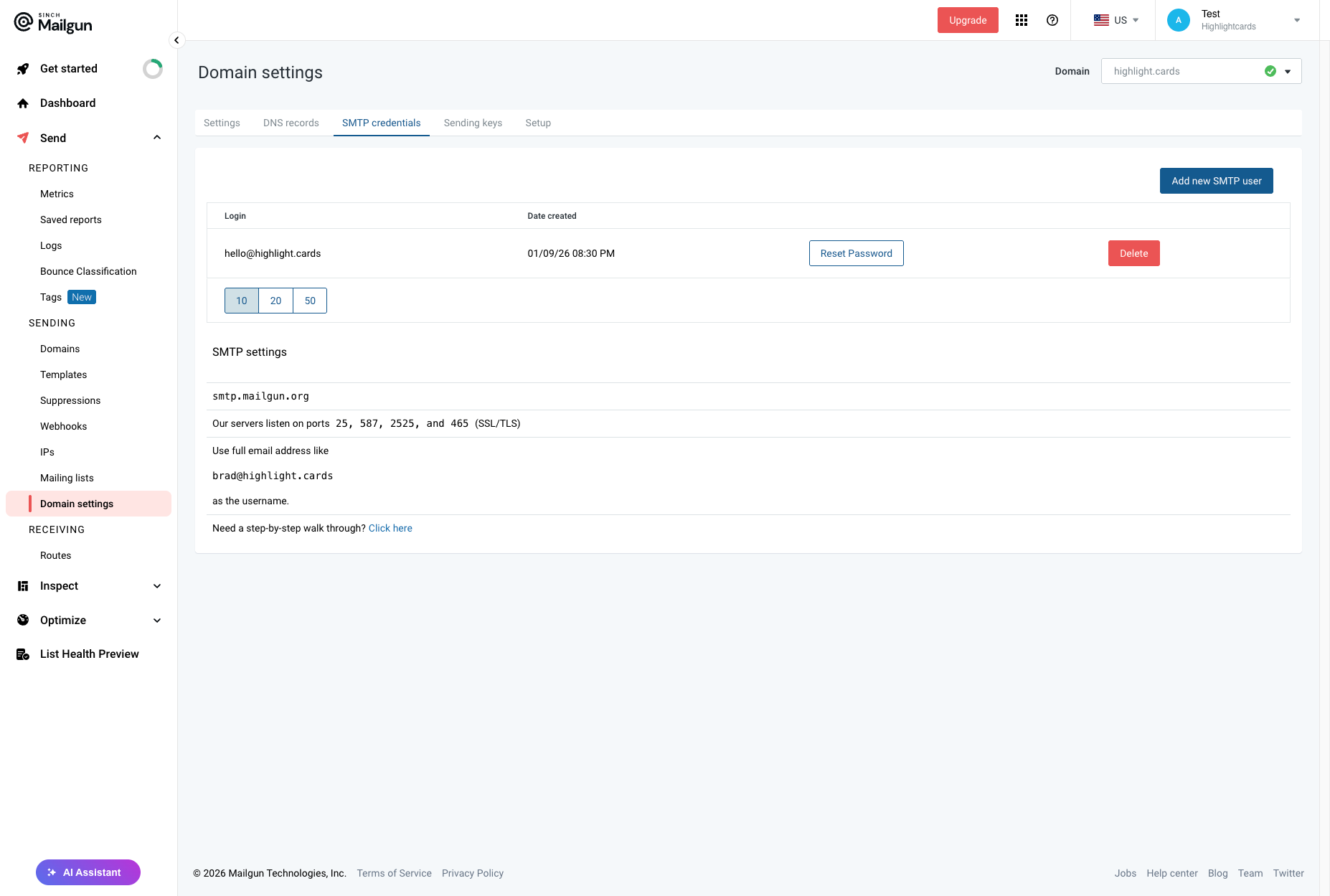Expand the Inspect sidebar section

(x=157, y=586)
